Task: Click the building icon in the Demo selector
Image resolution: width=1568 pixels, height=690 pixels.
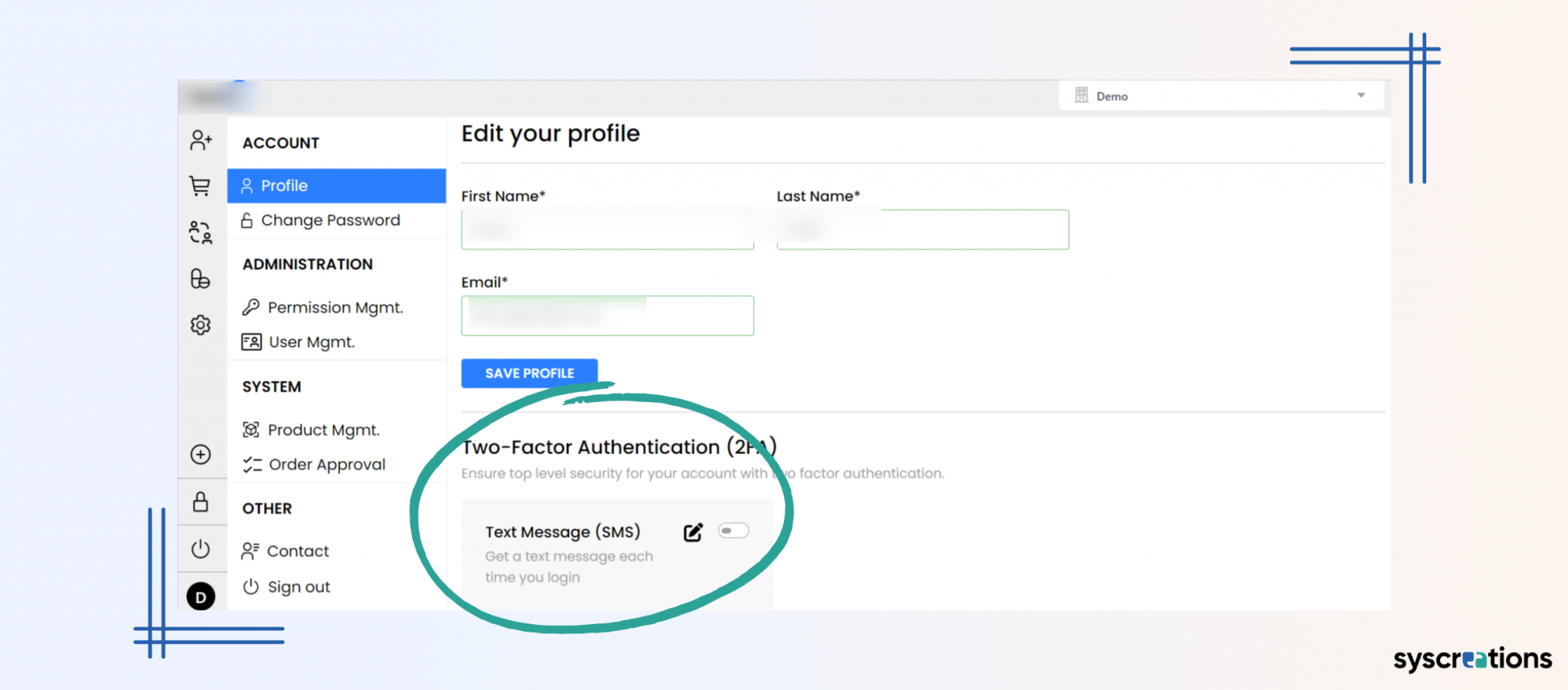Action: [x=1082, y=95]
